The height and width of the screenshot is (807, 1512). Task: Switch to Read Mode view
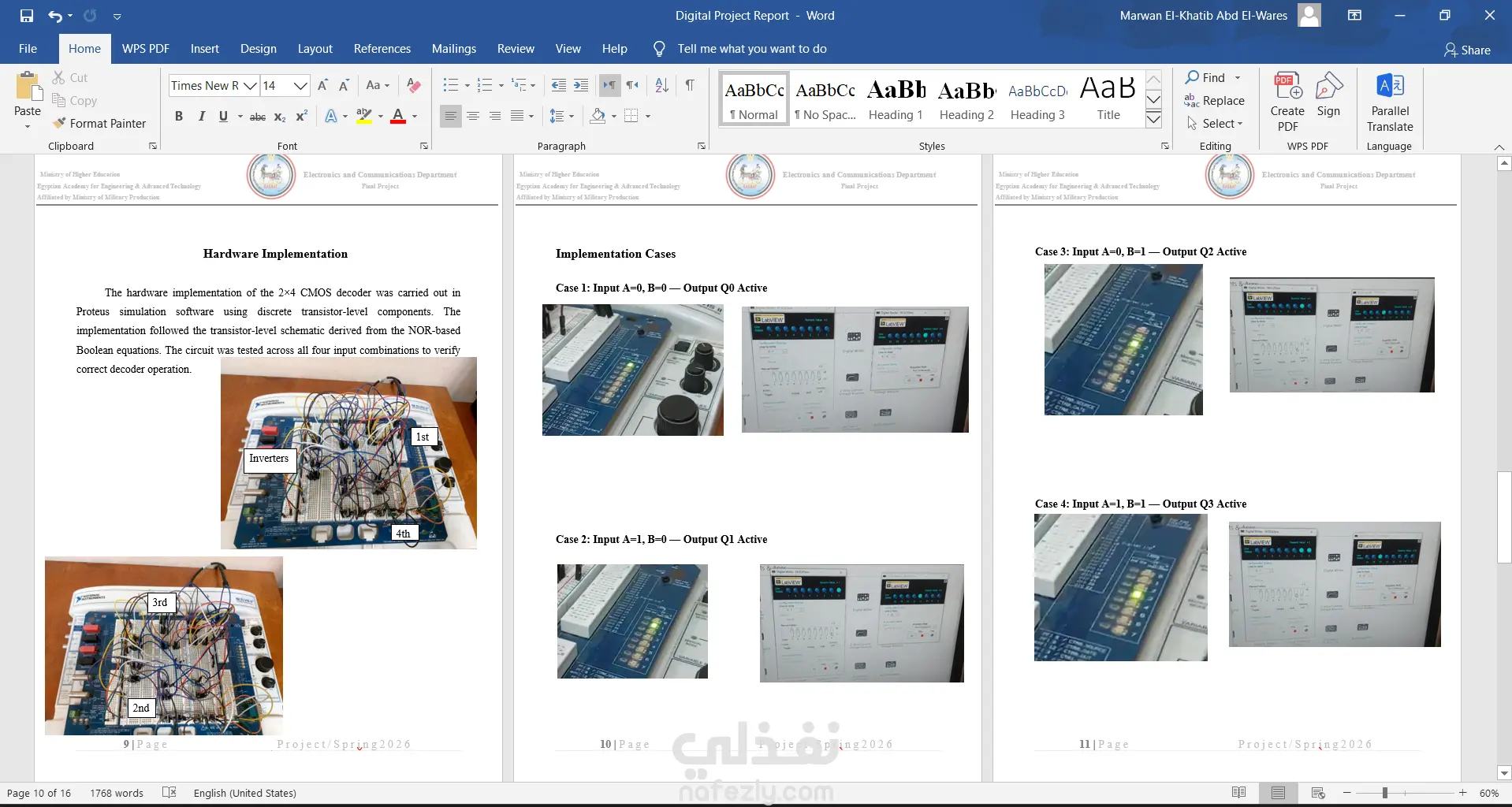[1239, 793]
